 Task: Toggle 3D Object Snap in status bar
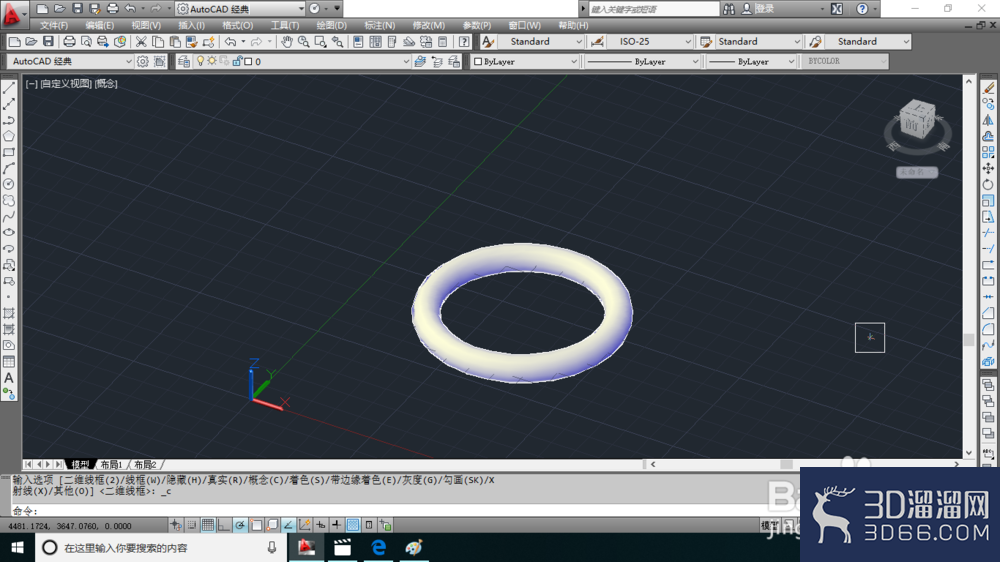(x=272, y=525)
